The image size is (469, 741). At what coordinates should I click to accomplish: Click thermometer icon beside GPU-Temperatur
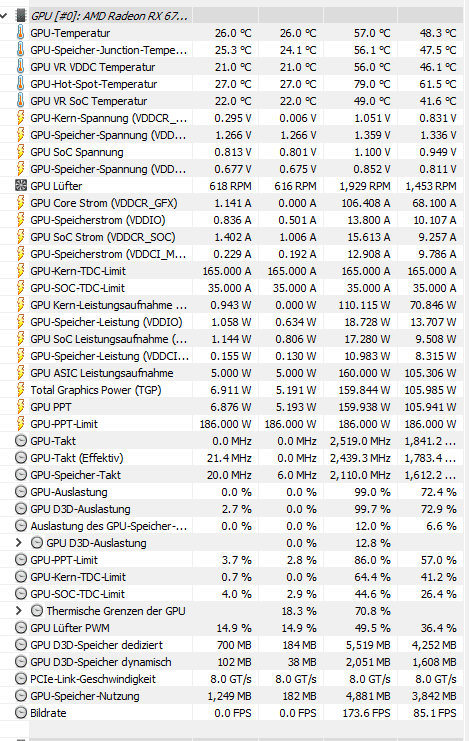(20, 33)
